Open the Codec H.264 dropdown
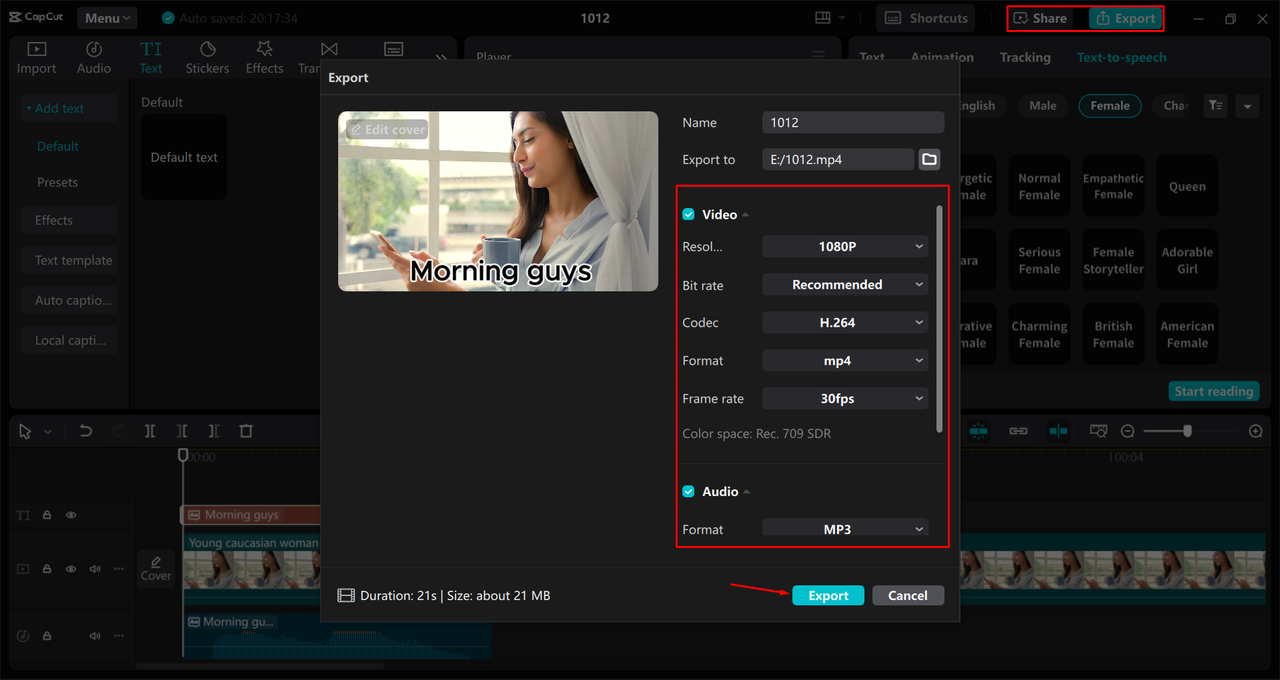This screenshot has width=1280, height=680. 845,322
